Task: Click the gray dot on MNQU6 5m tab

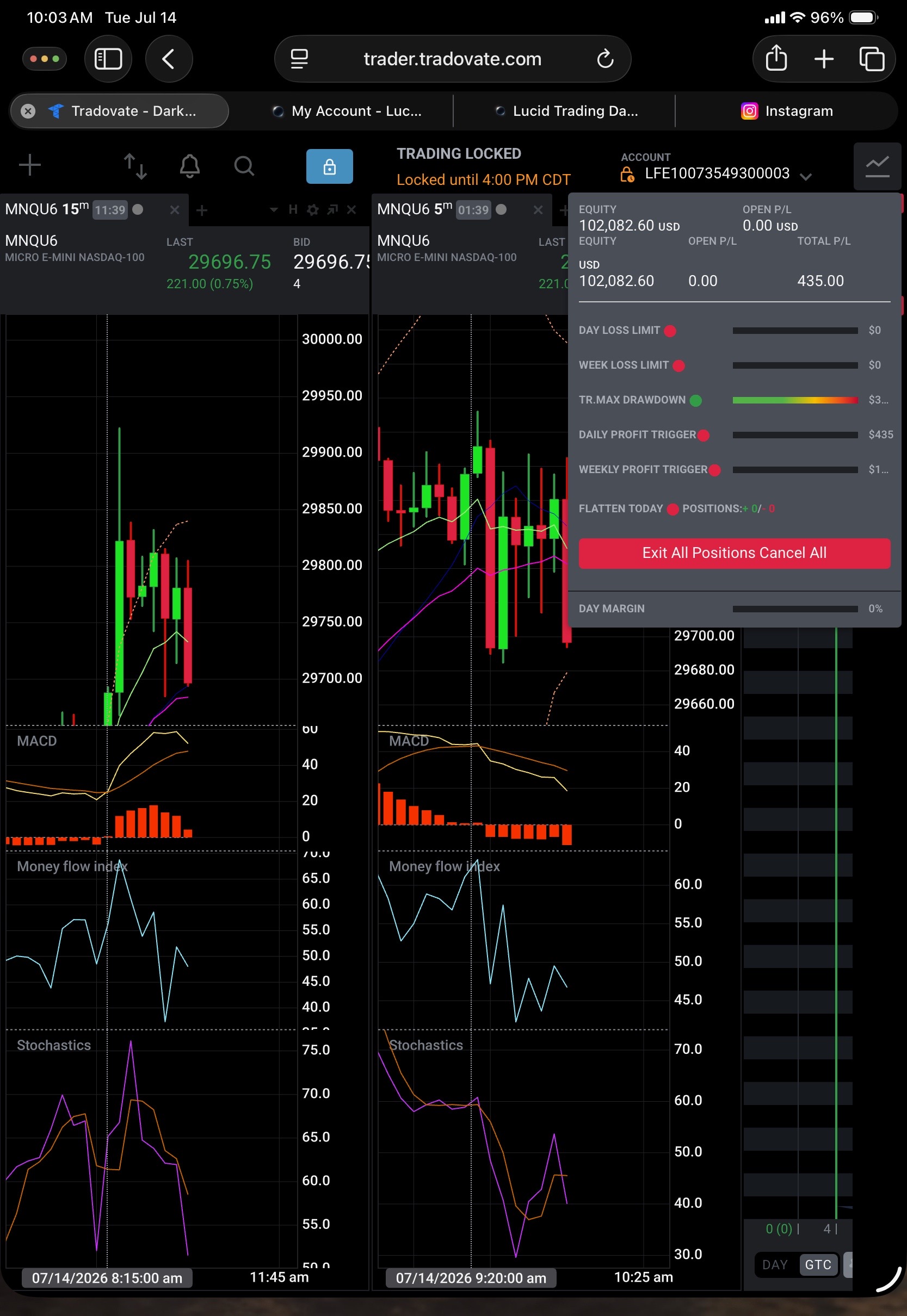Action: pyautogui.click(x=501, y=209)
